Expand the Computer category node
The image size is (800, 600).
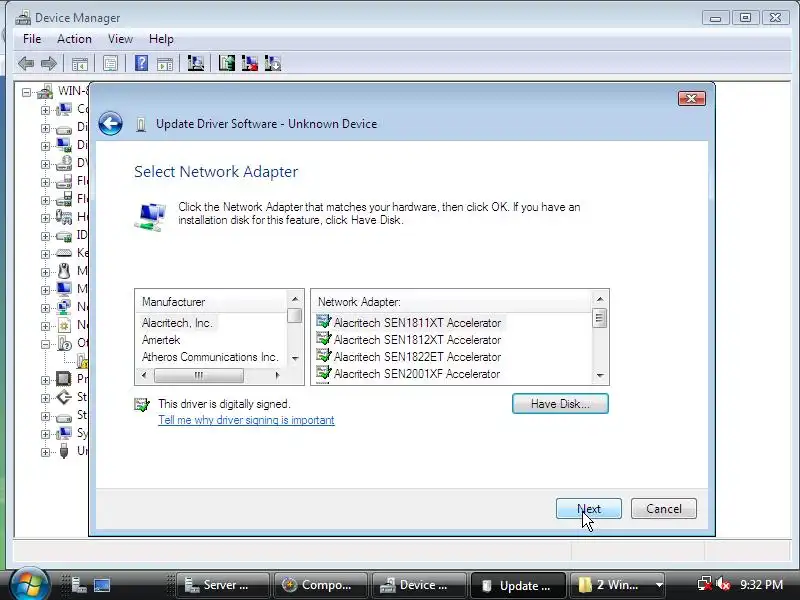click(x=45, y=110)
